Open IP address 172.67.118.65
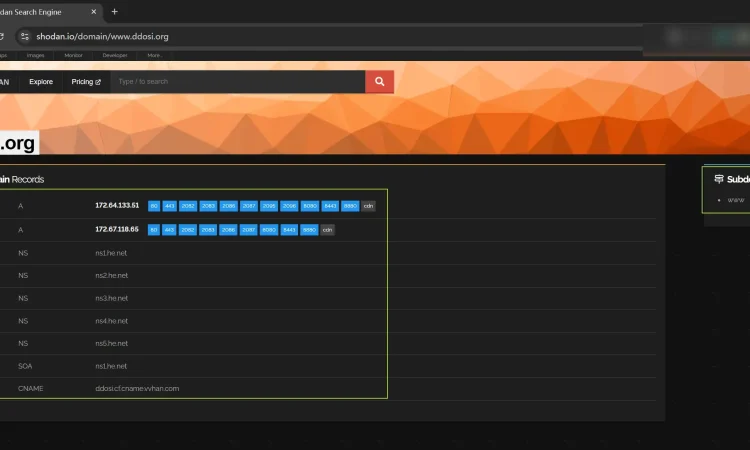The height and width of the screenshot is (450, 750). (117, 230)
